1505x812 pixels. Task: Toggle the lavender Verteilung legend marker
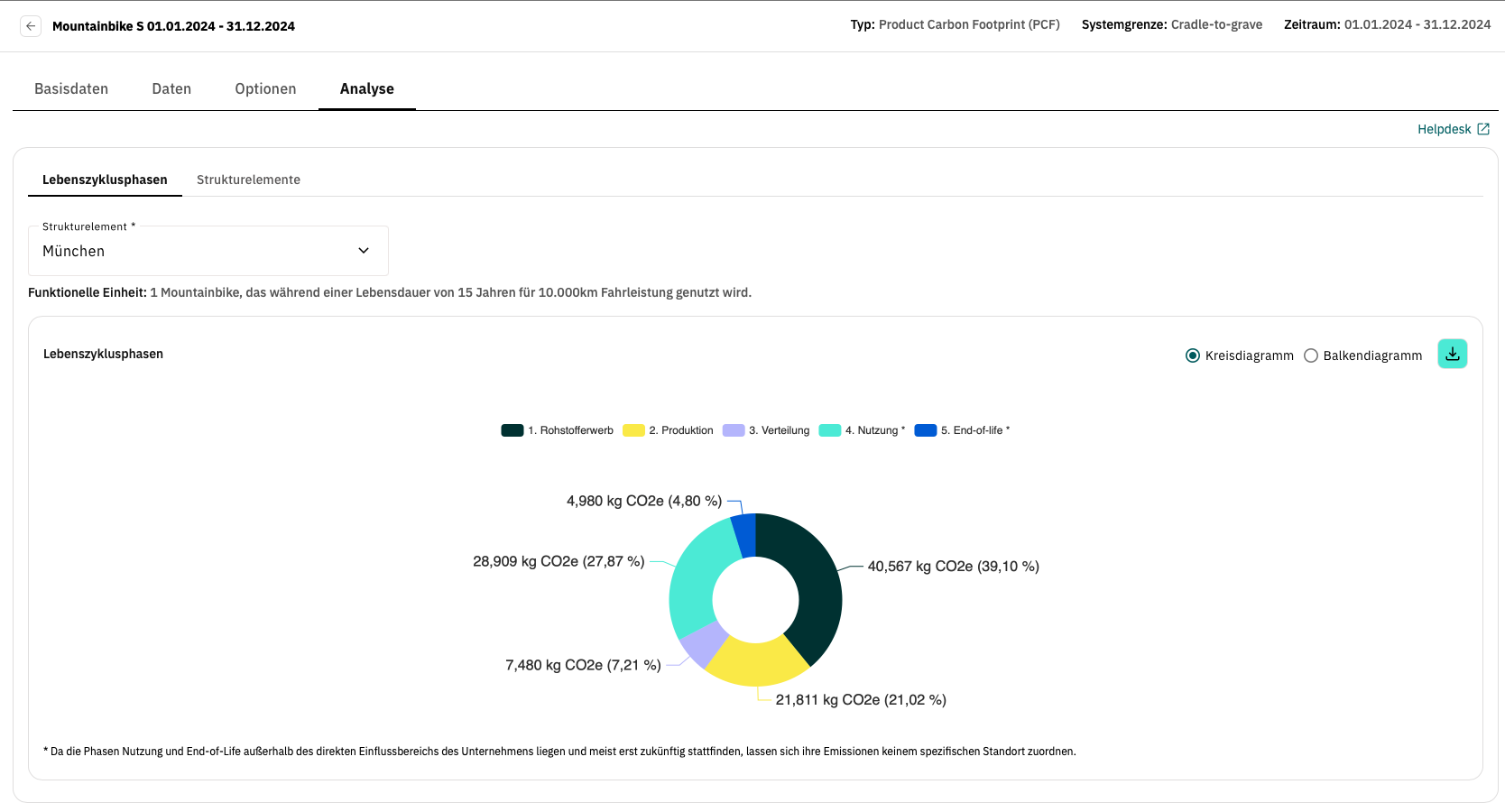click(x=734, y=430)
